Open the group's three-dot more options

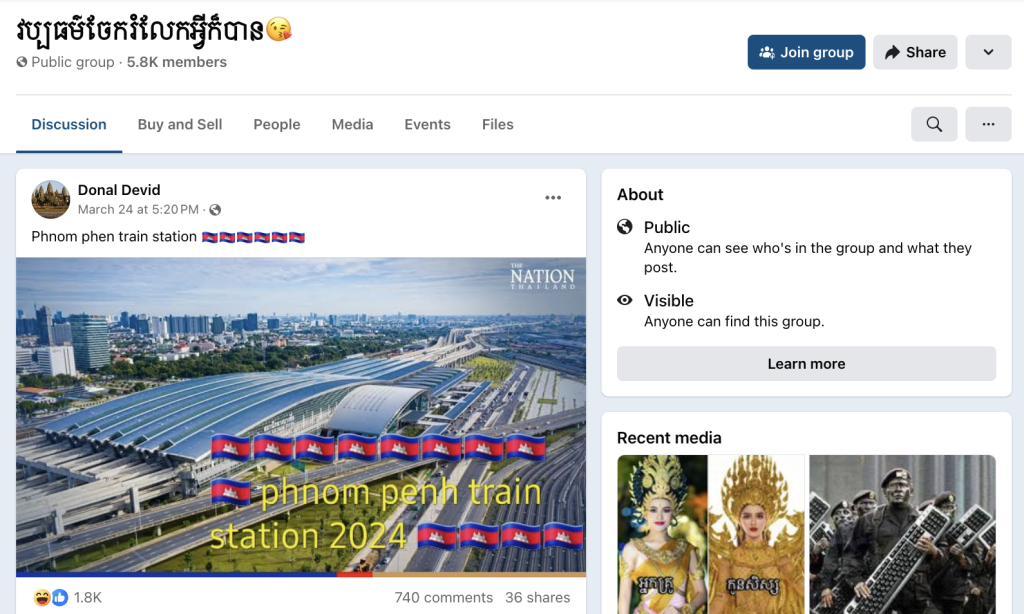988,124
